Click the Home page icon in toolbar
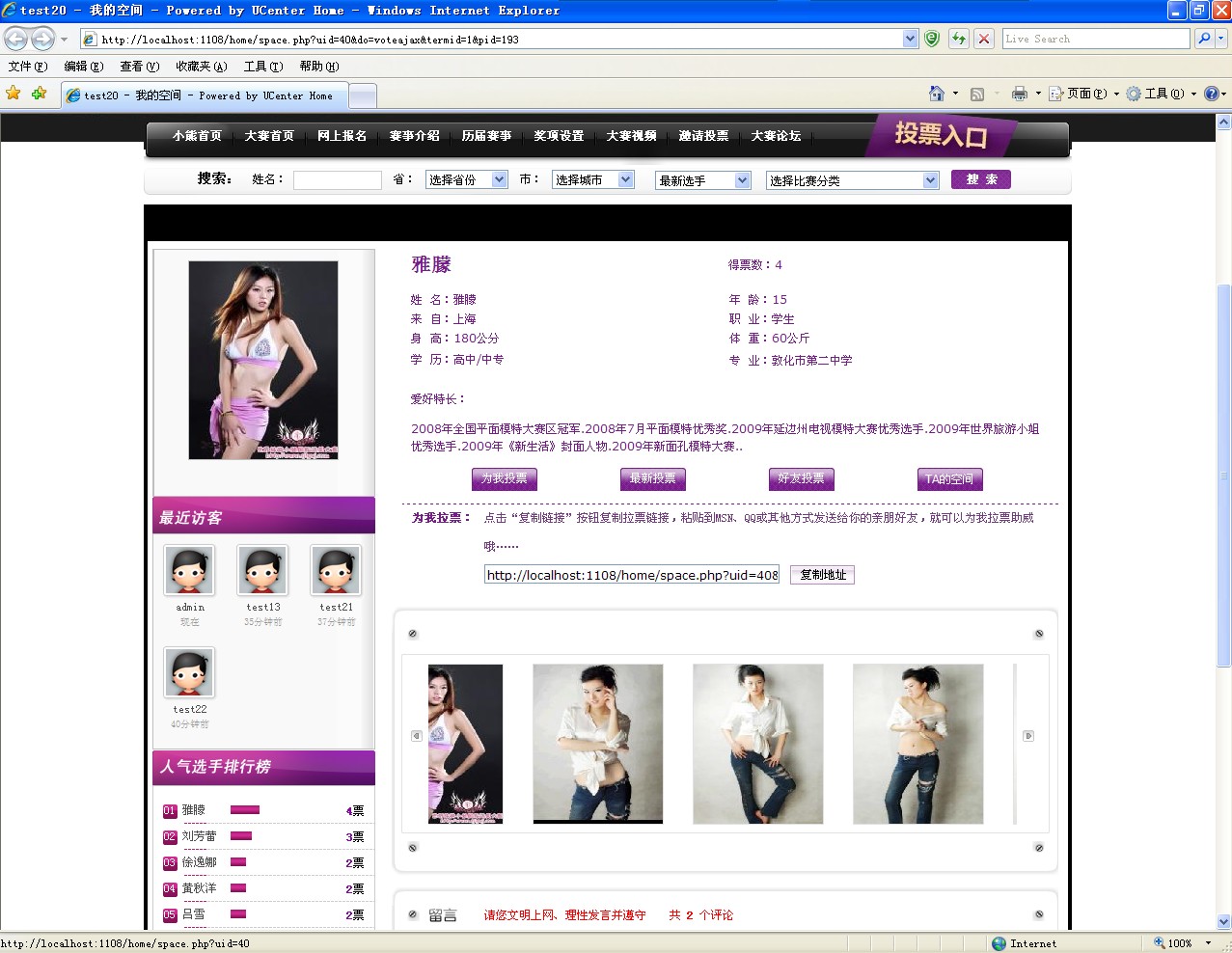Viewport: 1232px width, 953px height. click(937, 94)
